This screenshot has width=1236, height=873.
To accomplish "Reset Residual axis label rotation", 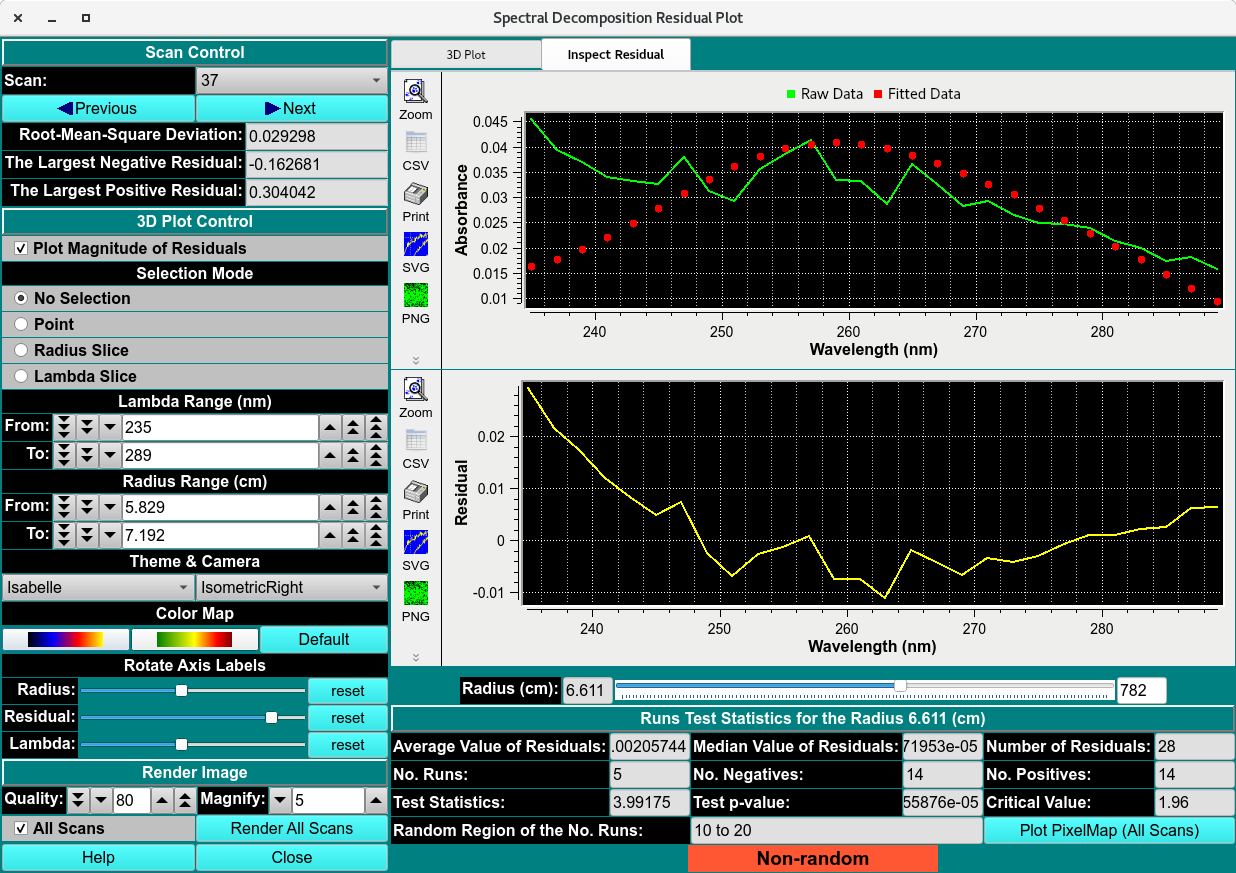I will (x=348, y=717).
